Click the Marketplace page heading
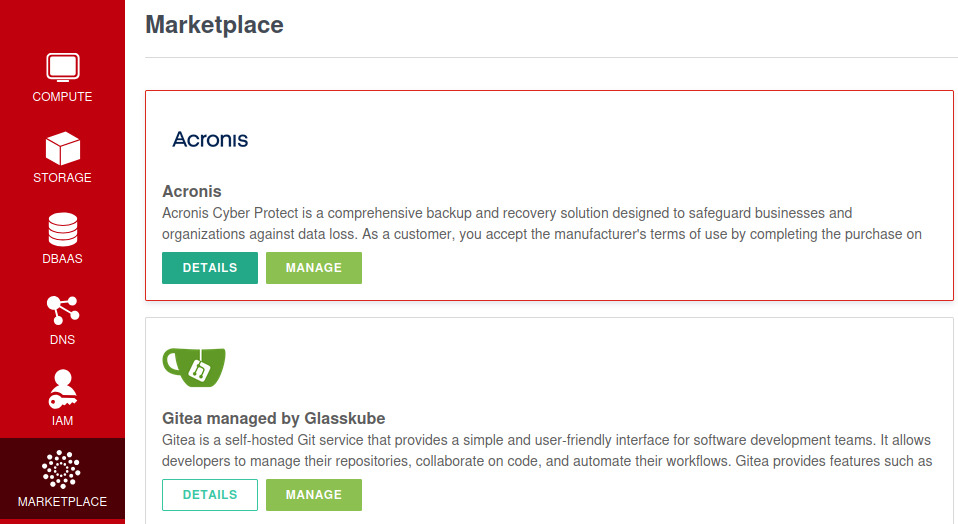This screenshot has width=958, height=524. coord(214,25)
